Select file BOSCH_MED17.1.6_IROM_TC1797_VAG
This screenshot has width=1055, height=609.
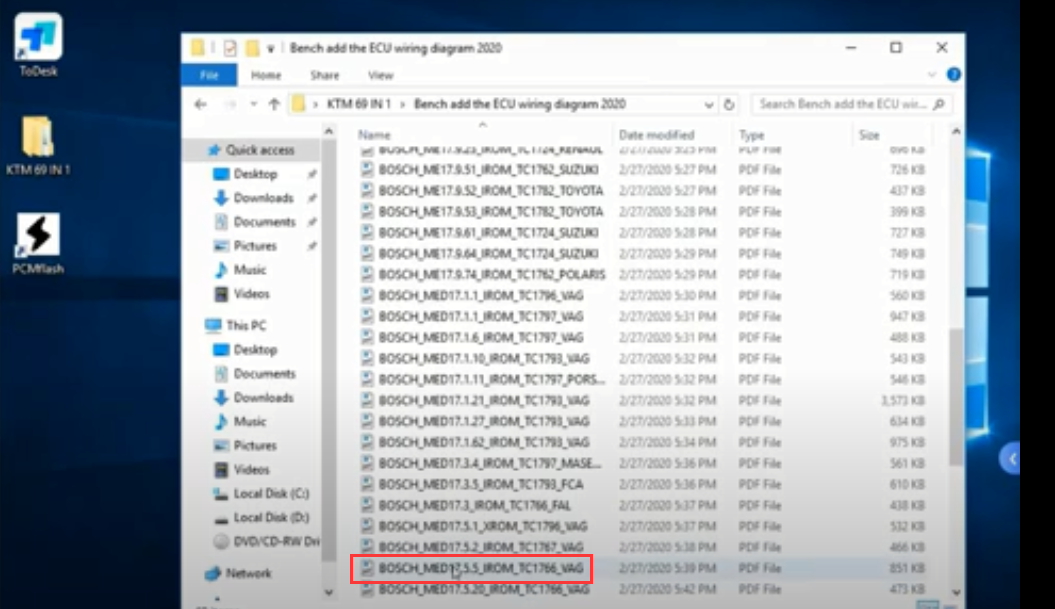pyautogui.click(x=481, y=337)
